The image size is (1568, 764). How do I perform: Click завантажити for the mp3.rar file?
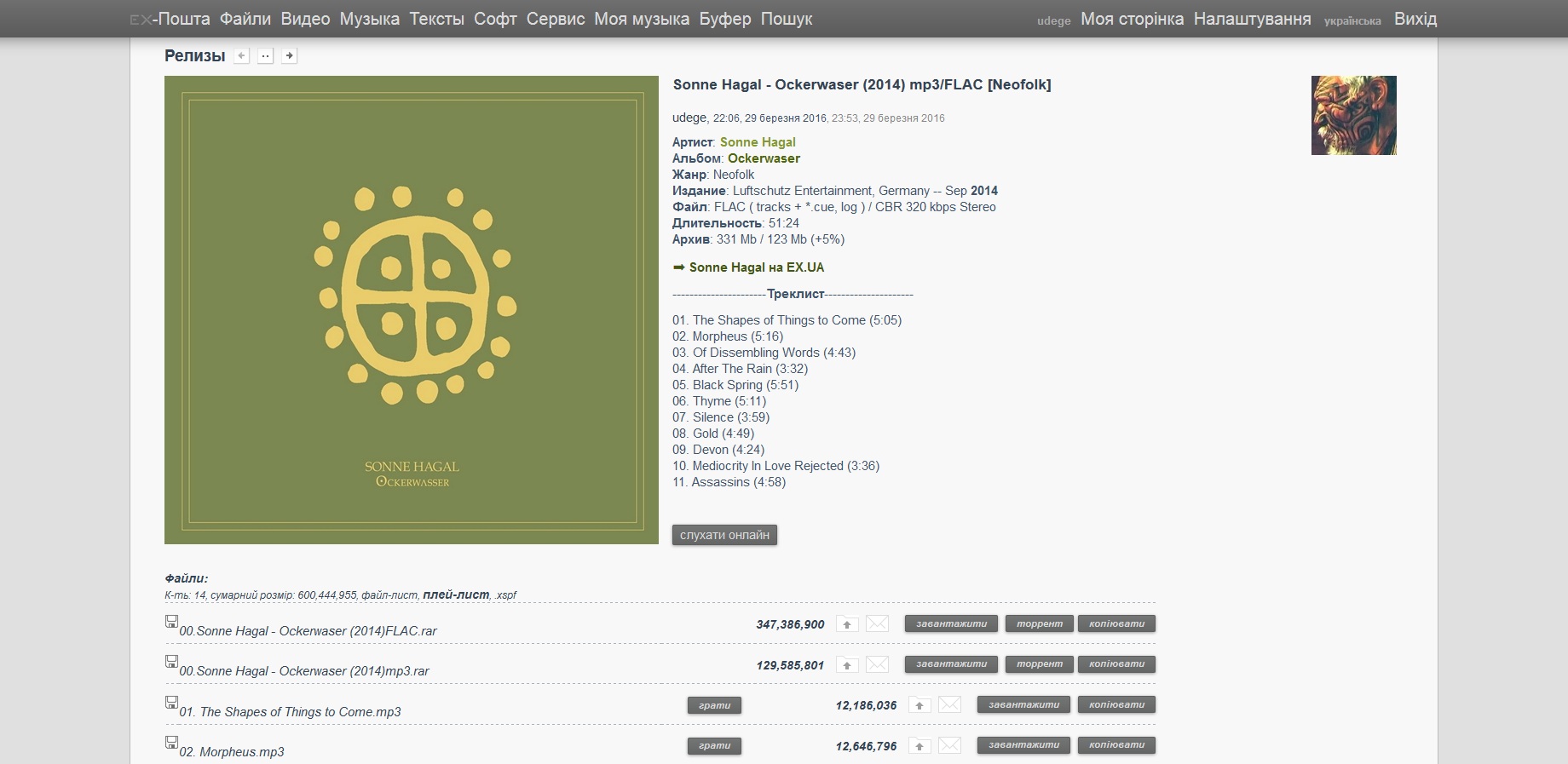[x=951, y=664]
